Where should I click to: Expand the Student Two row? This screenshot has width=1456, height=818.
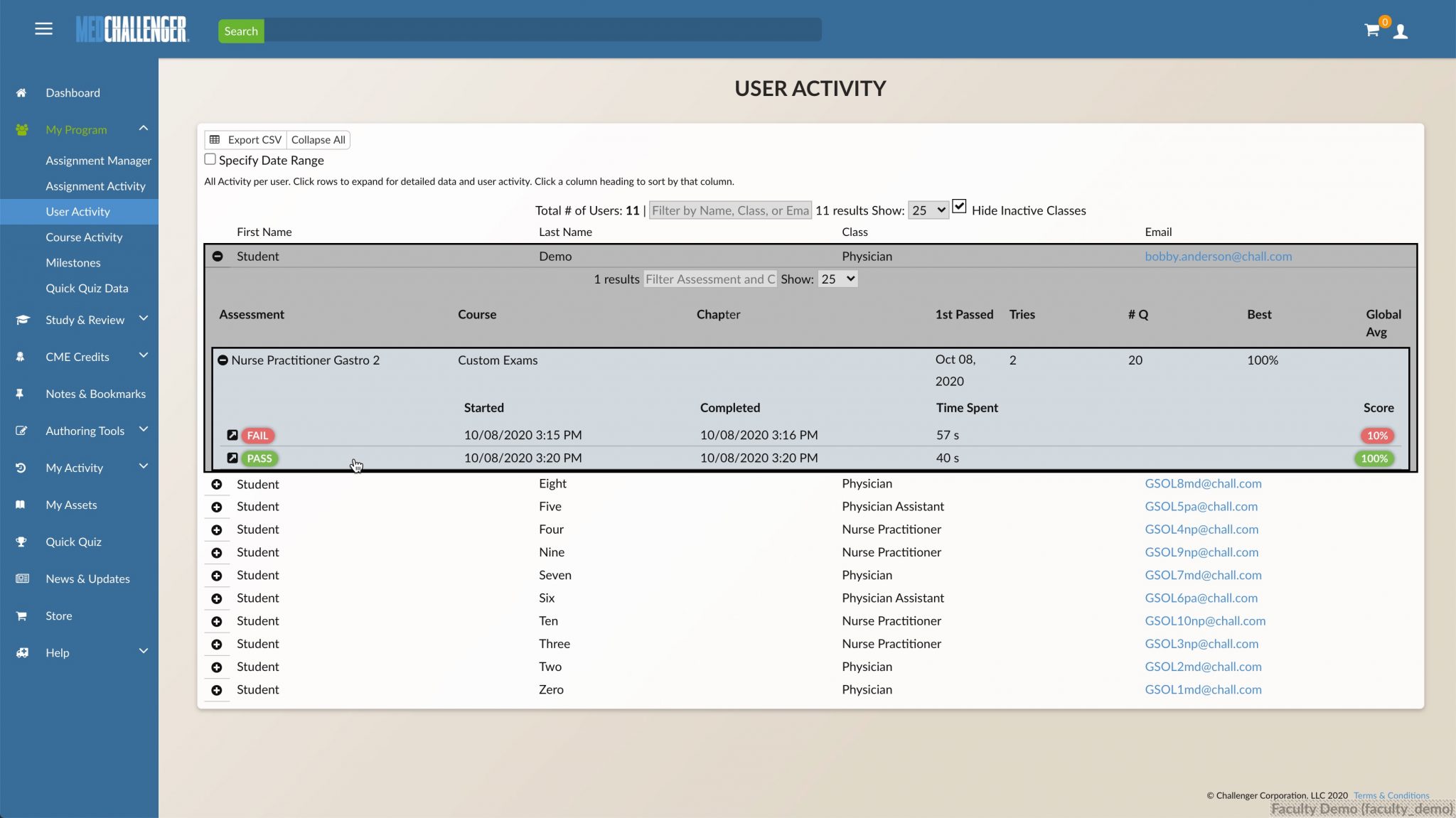point(217,667)
